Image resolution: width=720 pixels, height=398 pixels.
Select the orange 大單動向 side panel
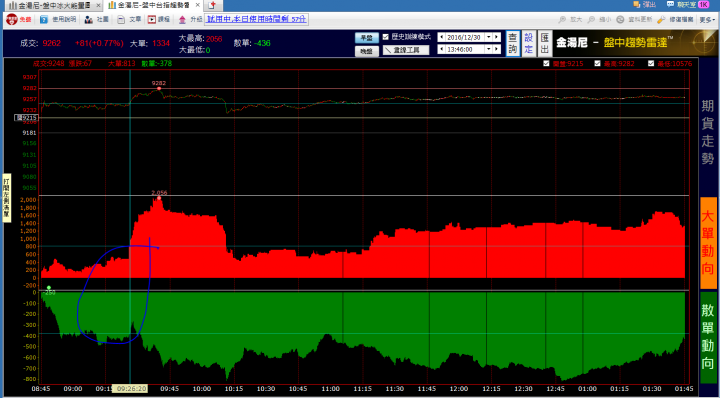click(x=708, y=242)
